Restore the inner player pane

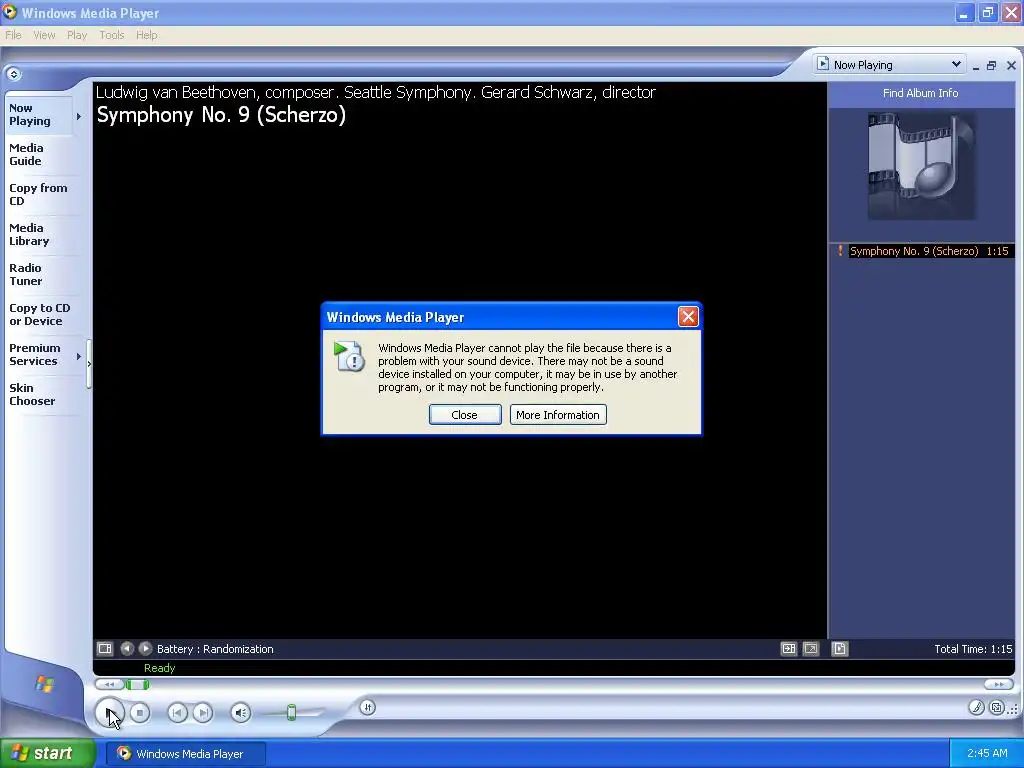pyautogui.click(x=991, y=65)
